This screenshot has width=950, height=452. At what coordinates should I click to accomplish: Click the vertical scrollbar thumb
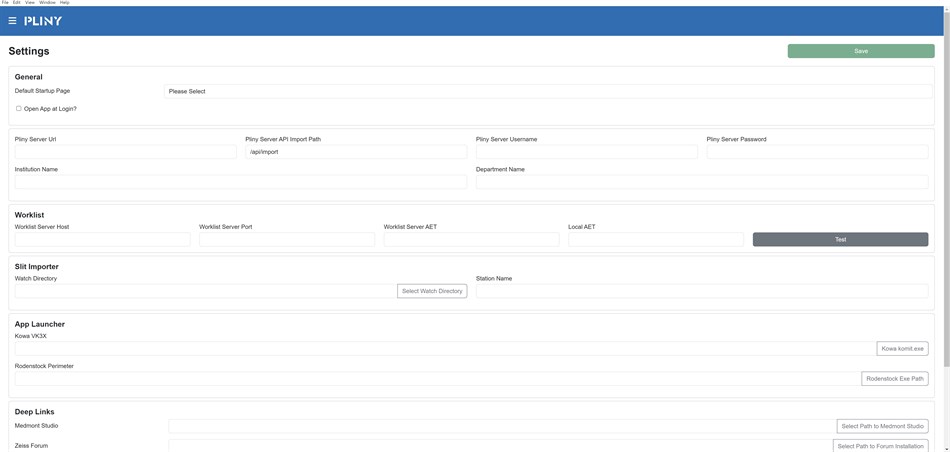(x=946, y=189)
